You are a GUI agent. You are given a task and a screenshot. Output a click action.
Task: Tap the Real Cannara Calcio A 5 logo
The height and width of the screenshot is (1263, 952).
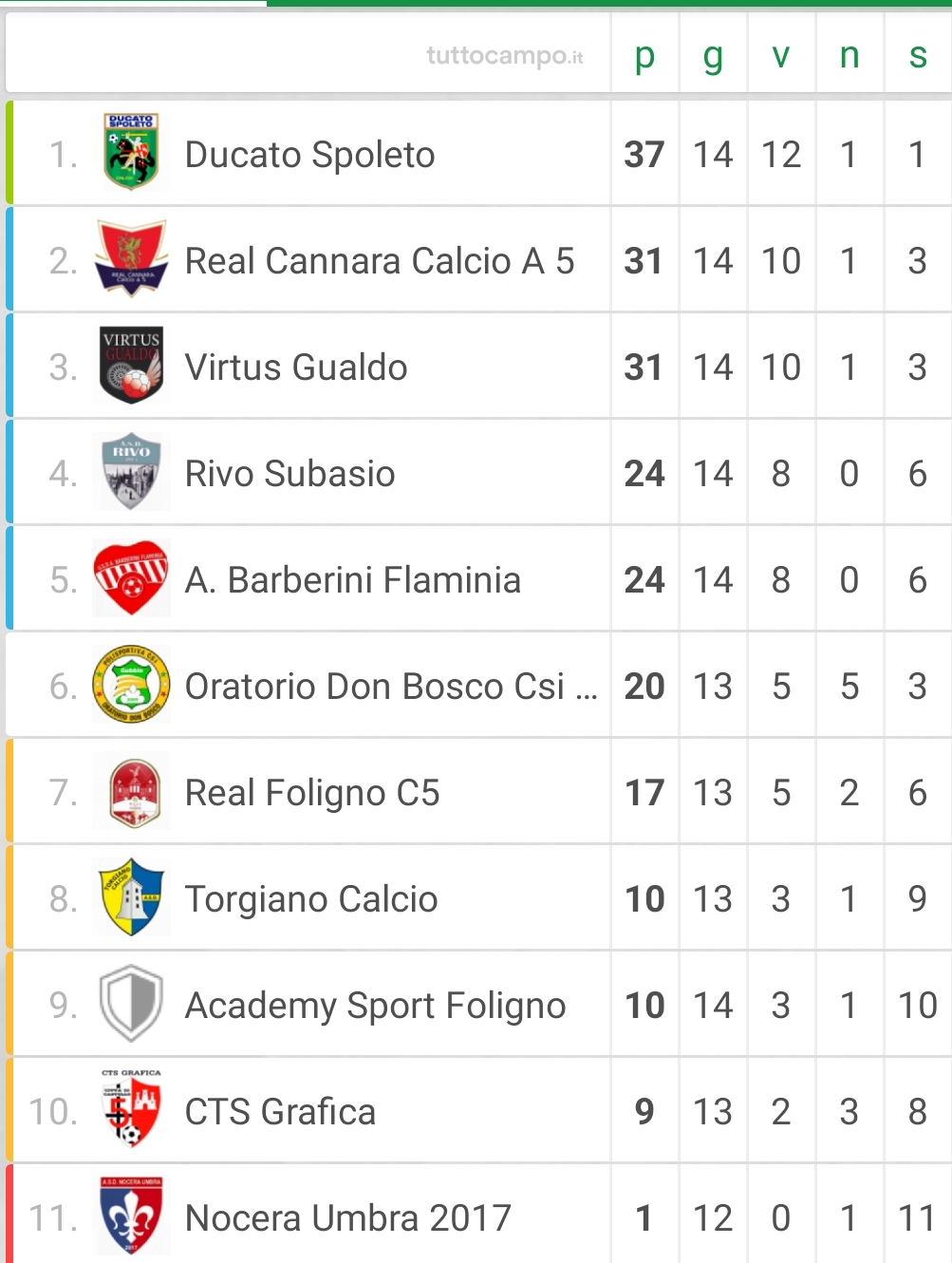tap(131, 258)
